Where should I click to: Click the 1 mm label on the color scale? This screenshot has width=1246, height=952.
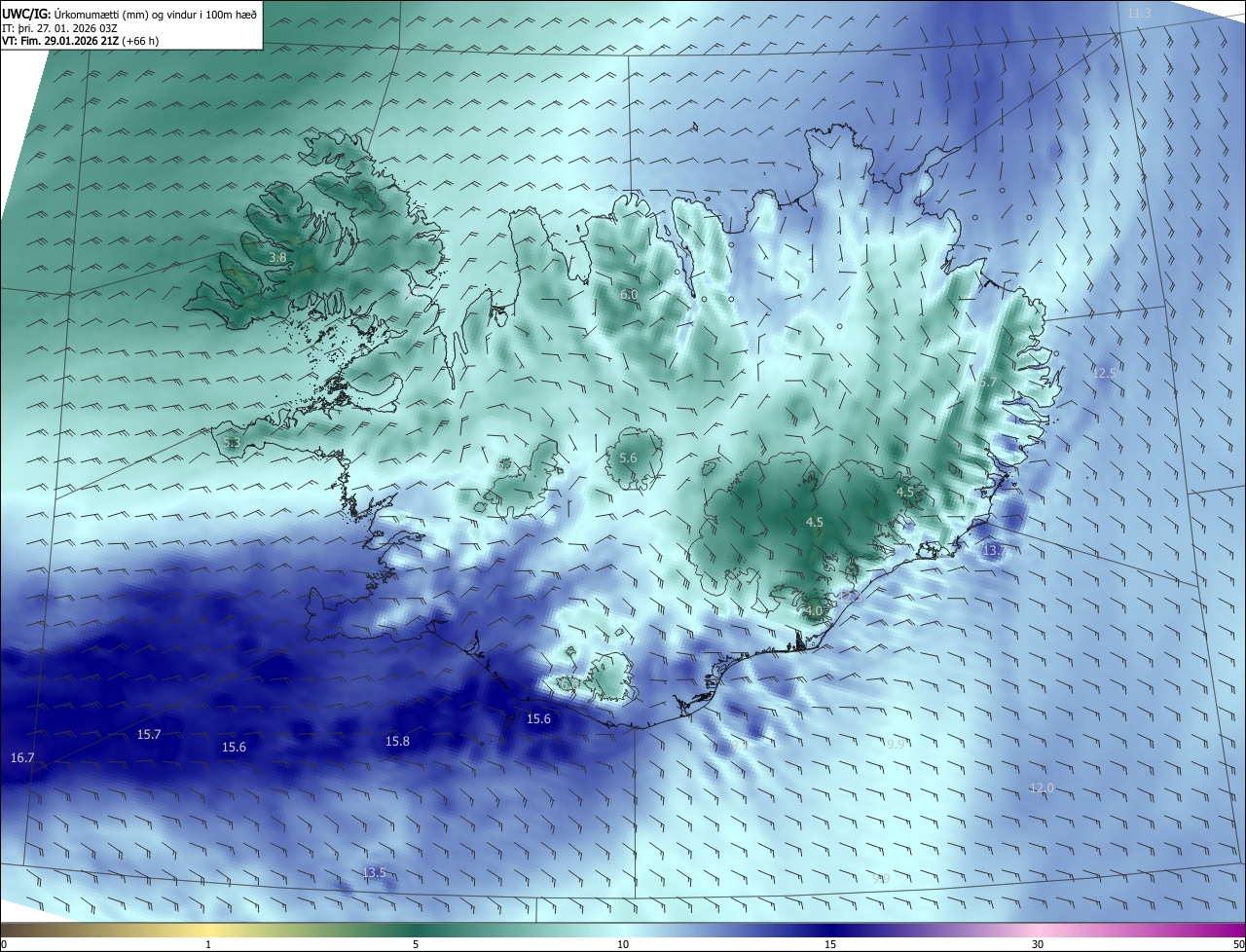click(x=208, y=944)
